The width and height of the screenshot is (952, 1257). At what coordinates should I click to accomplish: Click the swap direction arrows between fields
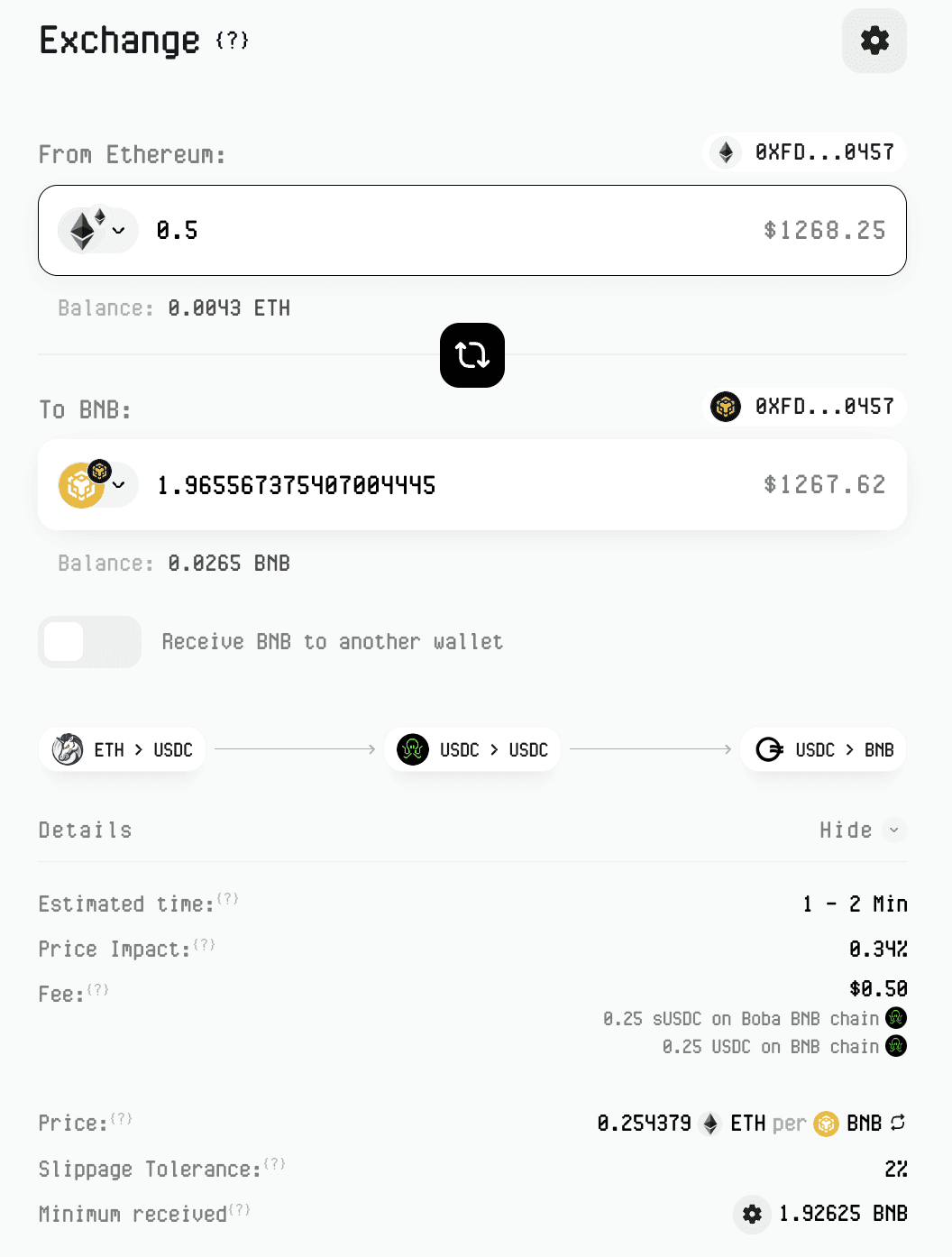pos(471,355)
